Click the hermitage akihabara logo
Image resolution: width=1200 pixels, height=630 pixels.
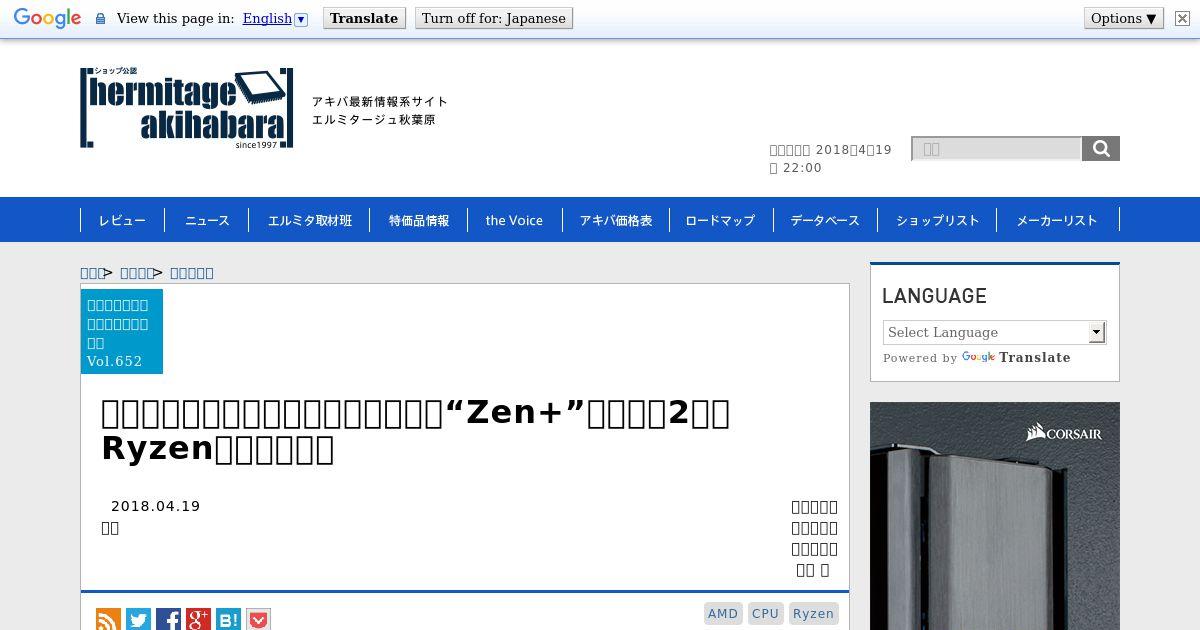tap(187, 108)
